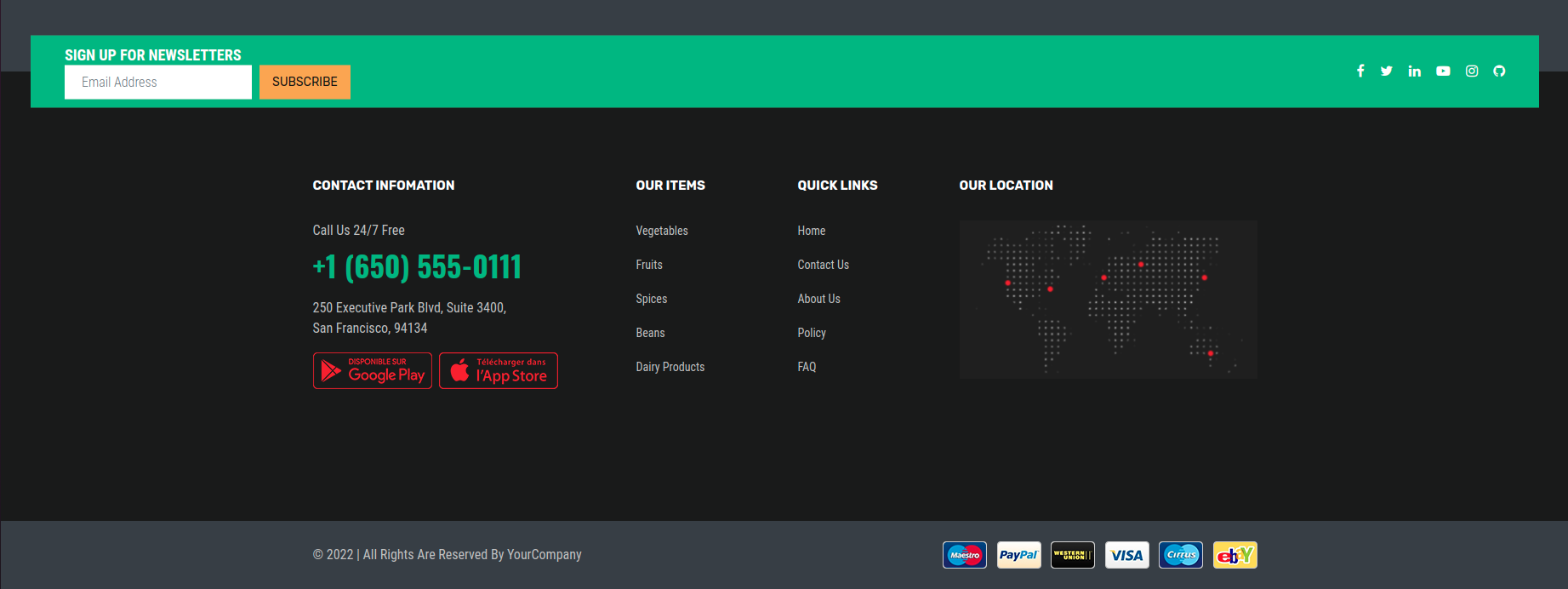
Task: Click the world map location image
Action: [x=1108, y=300]
